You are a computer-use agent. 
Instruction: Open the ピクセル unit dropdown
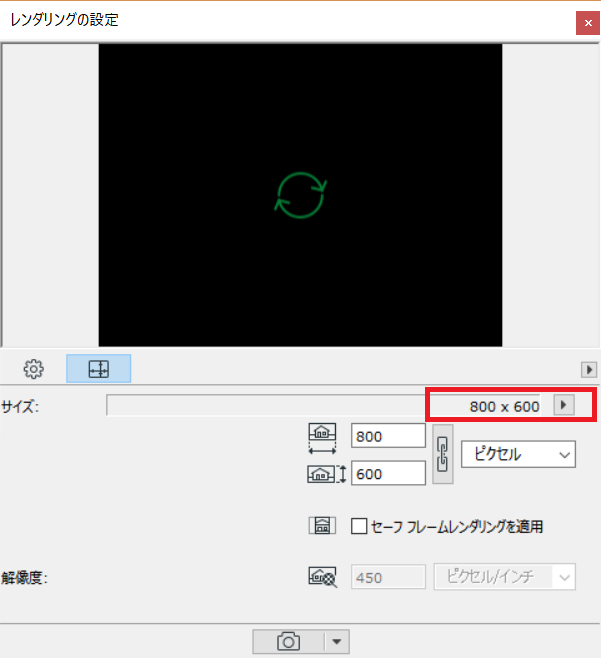tap(518, 454)
